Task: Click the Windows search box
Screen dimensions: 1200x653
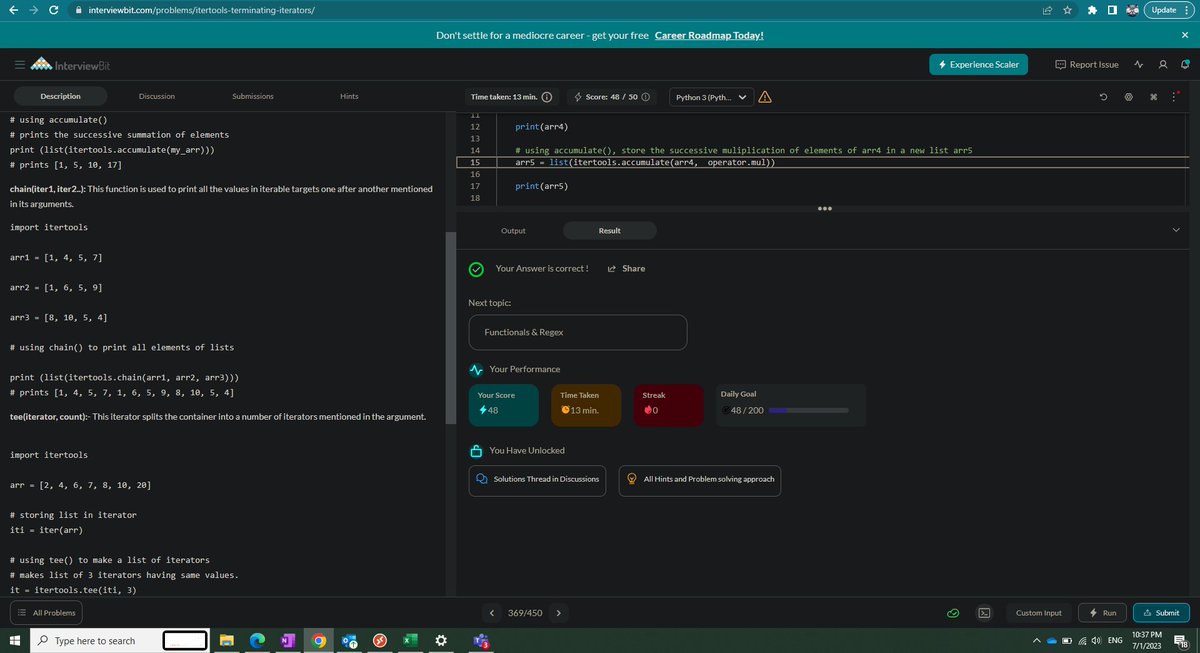Action: click(x=118, y=640)
